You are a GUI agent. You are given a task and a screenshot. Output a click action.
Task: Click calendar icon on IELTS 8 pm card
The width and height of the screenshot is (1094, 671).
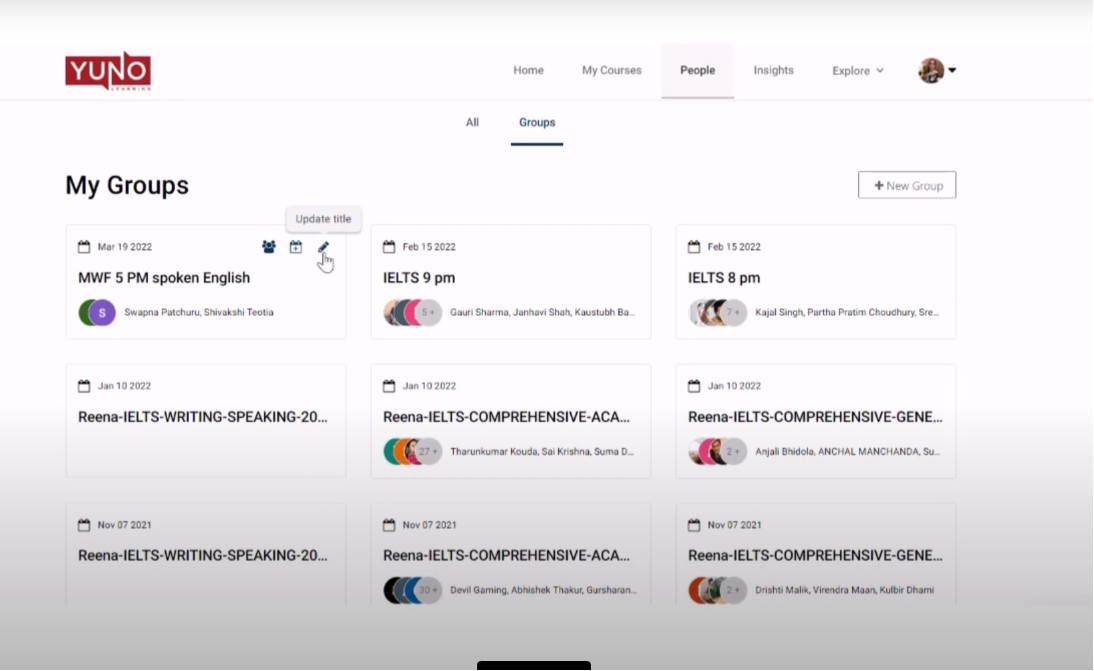pos(694,247)
